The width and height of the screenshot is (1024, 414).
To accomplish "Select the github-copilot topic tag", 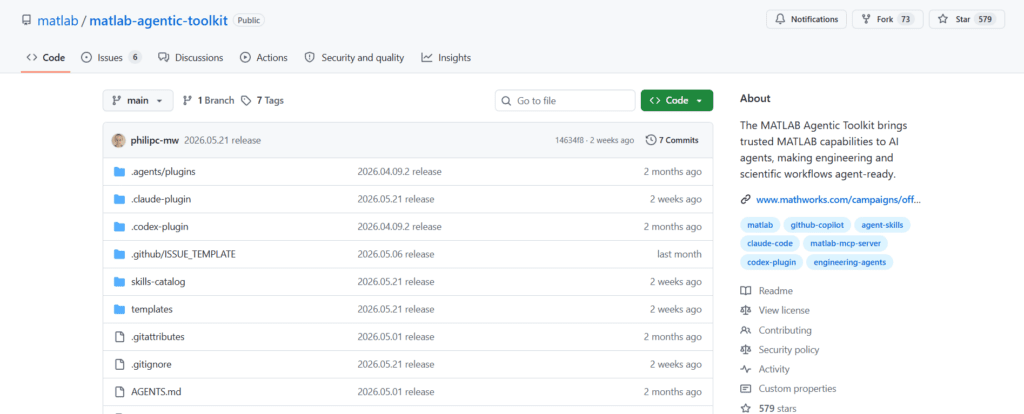I will click(x=817, y=225).
